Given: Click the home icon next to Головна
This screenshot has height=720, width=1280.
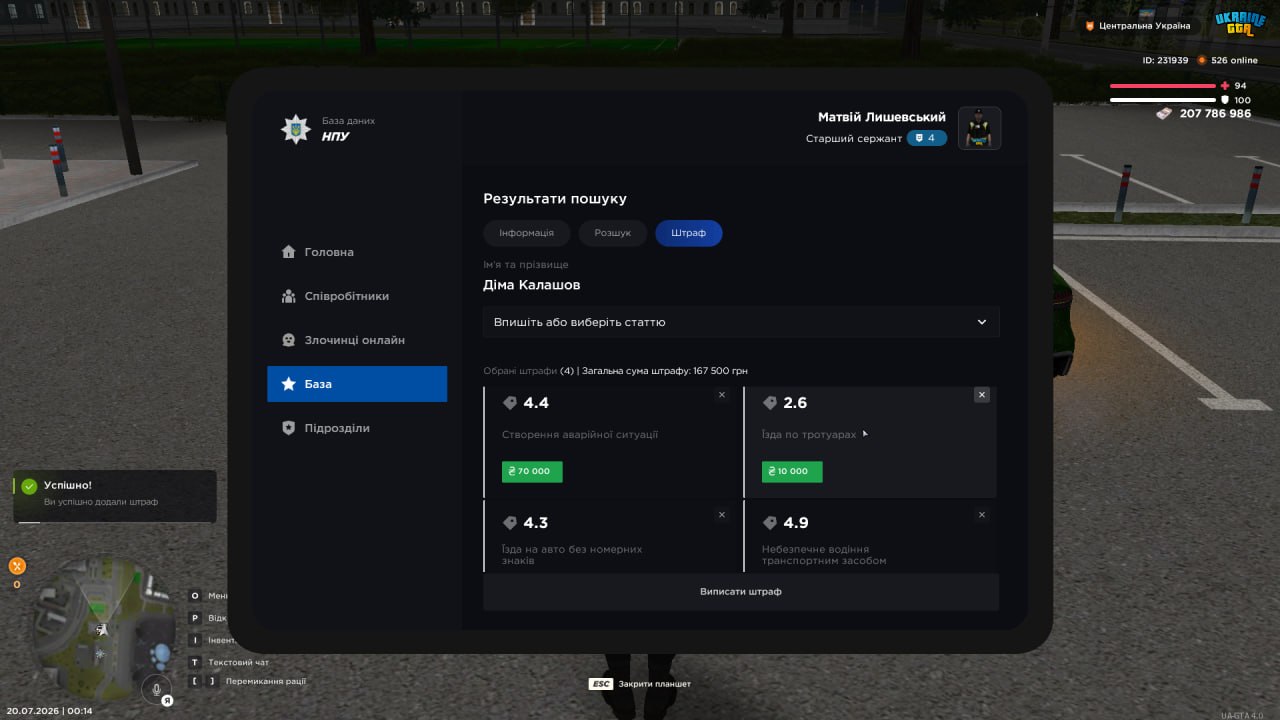Looking at the screenshot, I should point(289,252).
